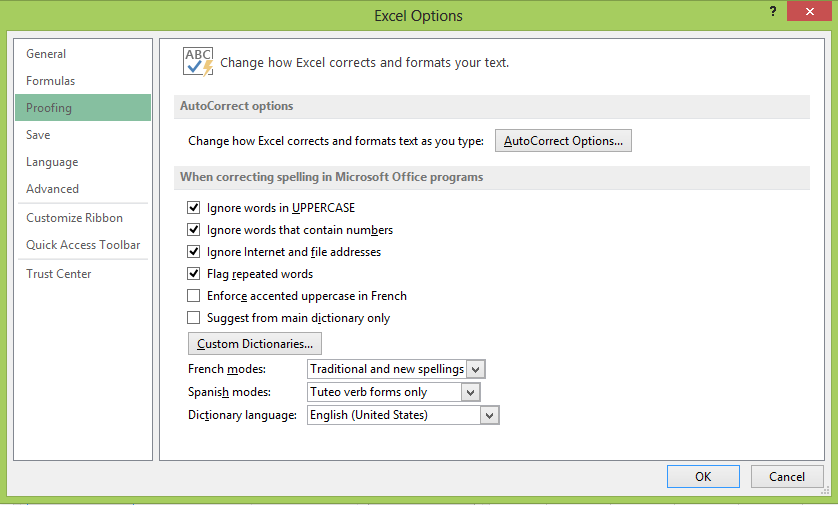Screen dimensions: 838x505
Task: Select the Proofing category
Action: 83,107
